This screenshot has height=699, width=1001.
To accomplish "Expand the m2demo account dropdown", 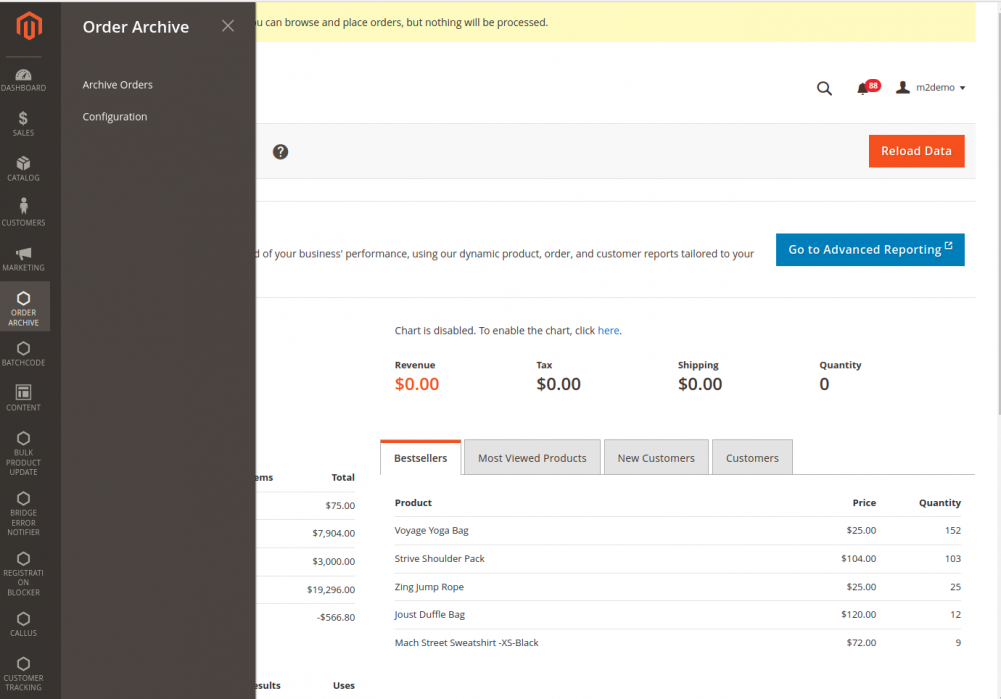I will (x=930, y=87).
